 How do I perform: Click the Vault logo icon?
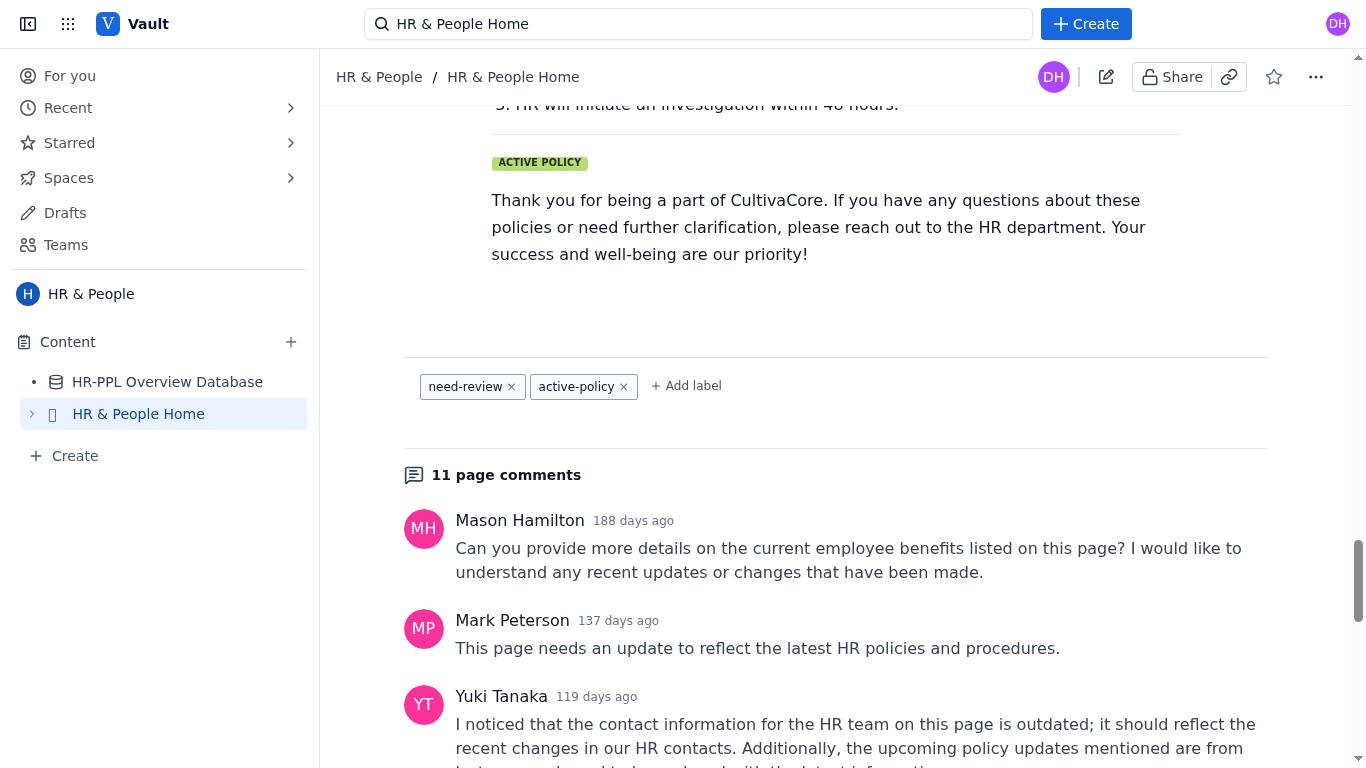click(x=108, y=24)
